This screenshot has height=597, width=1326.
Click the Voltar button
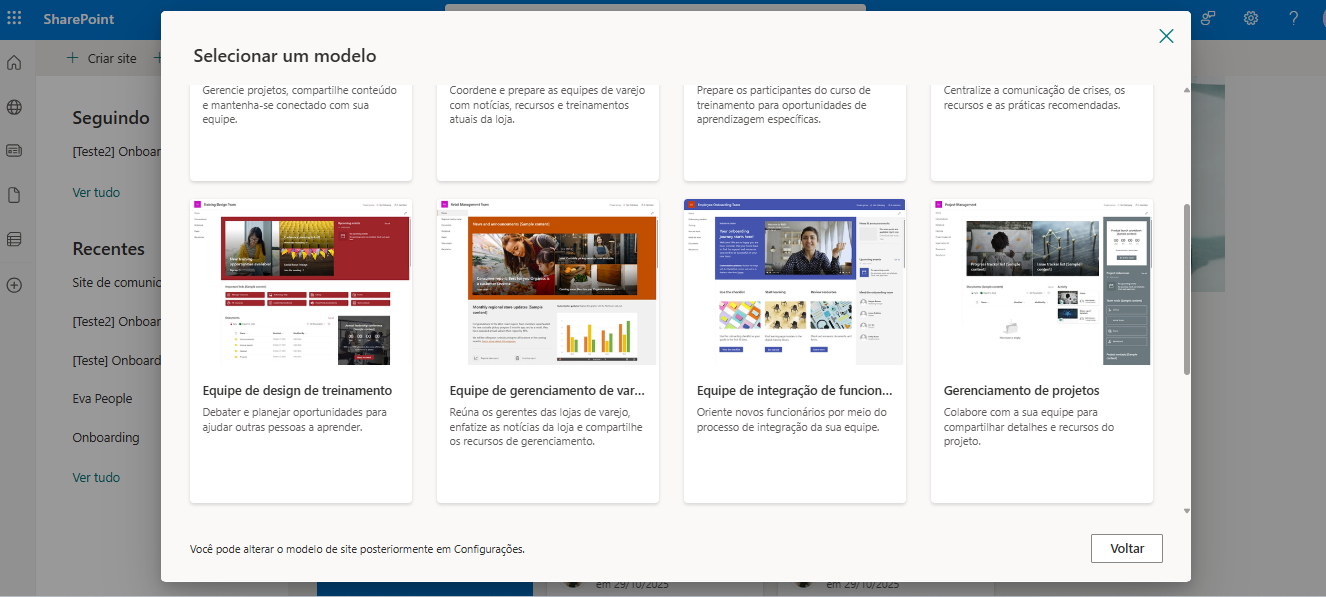coord(1126,548)
